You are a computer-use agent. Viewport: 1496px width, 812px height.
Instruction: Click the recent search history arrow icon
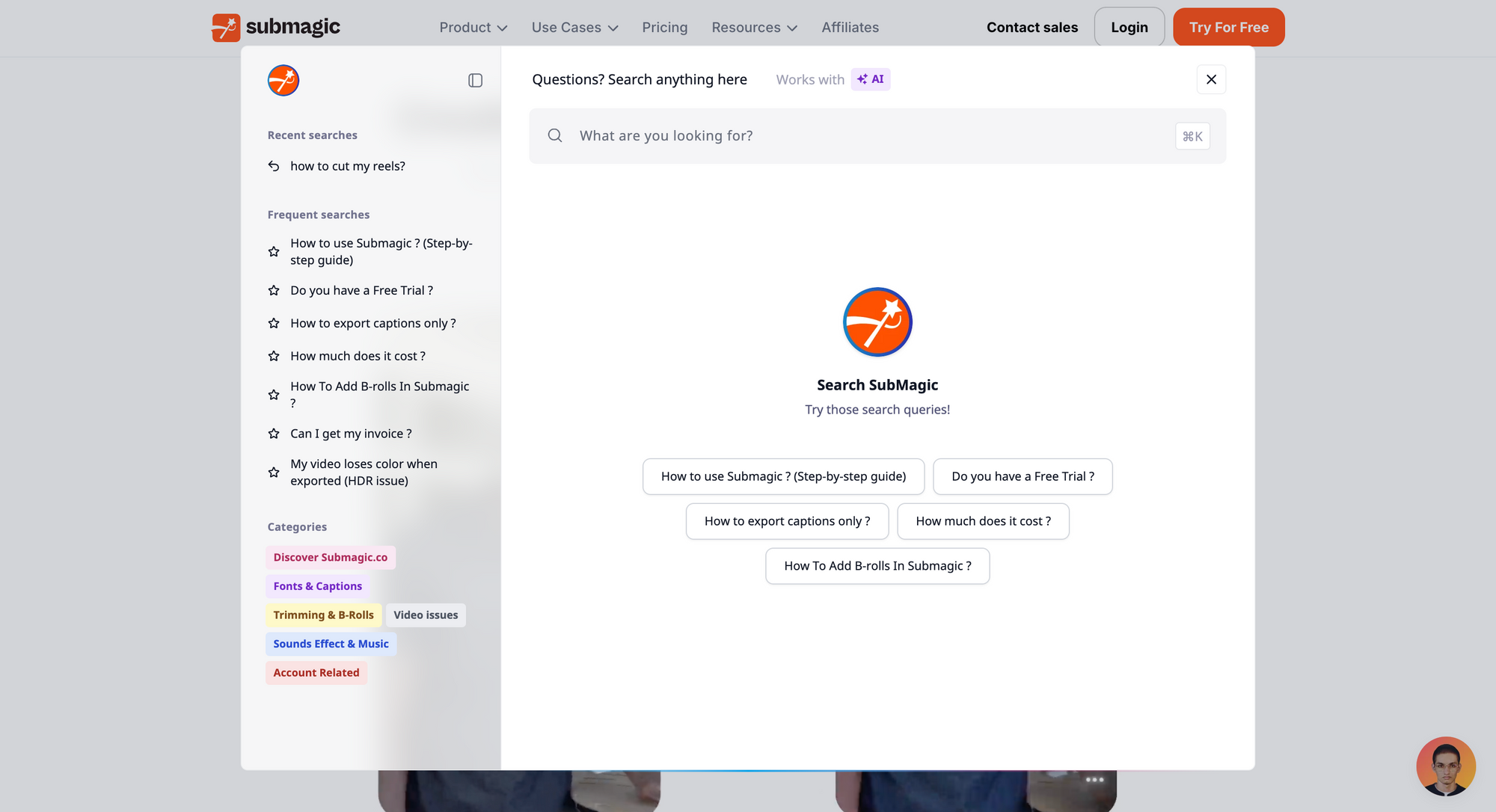click(274, 166)
